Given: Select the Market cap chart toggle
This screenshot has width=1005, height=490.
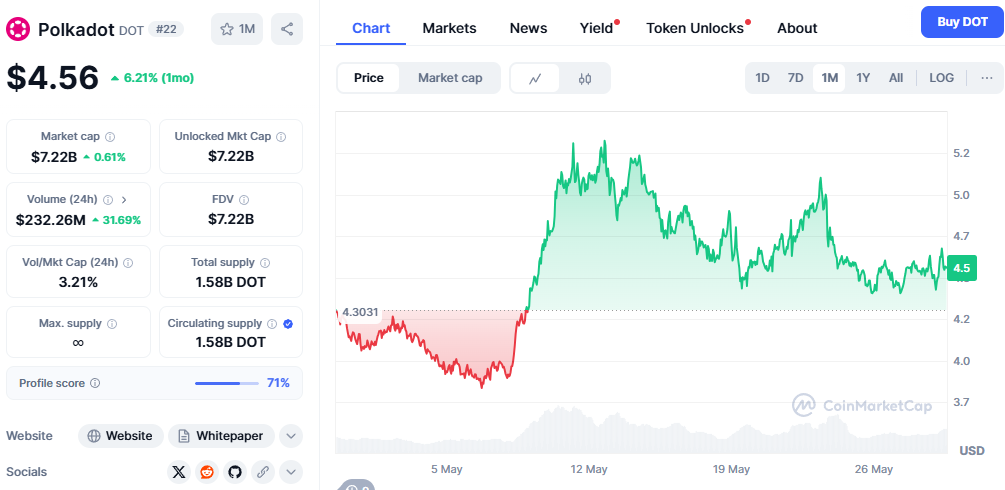Looking at the screenshot, I should coord(450,78).
